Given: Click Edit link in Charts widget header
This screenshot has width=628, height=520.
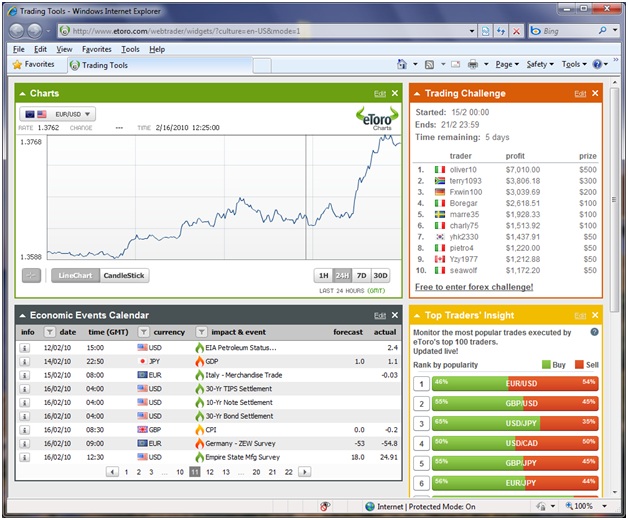Looking at the screenshot, I should coord(380,94).
